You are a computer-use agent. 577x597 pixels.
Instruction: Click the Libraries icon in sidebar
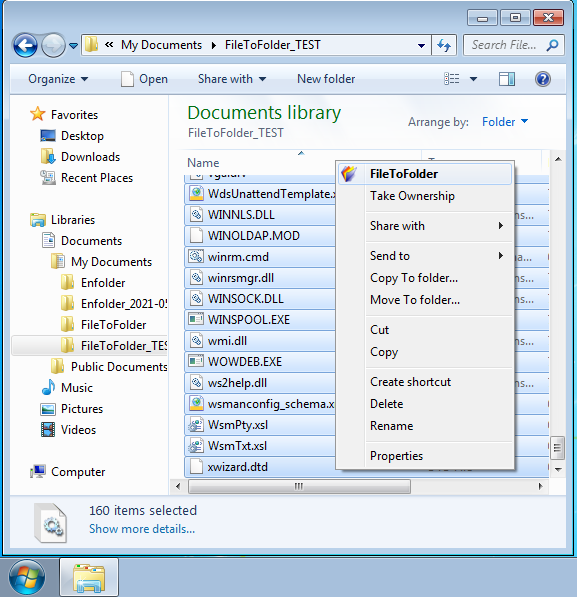pyautogui.click(x=38, y=220)
